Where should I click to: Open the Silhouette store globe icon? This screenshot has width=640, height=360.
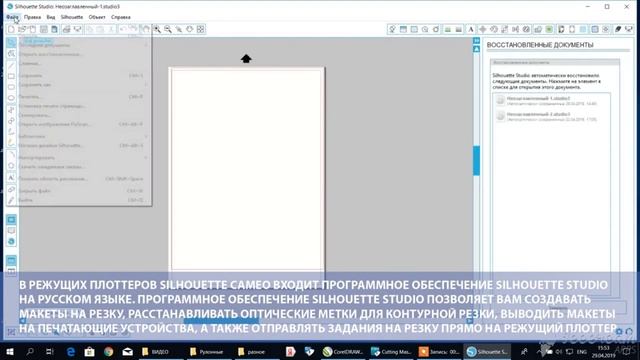11,241
